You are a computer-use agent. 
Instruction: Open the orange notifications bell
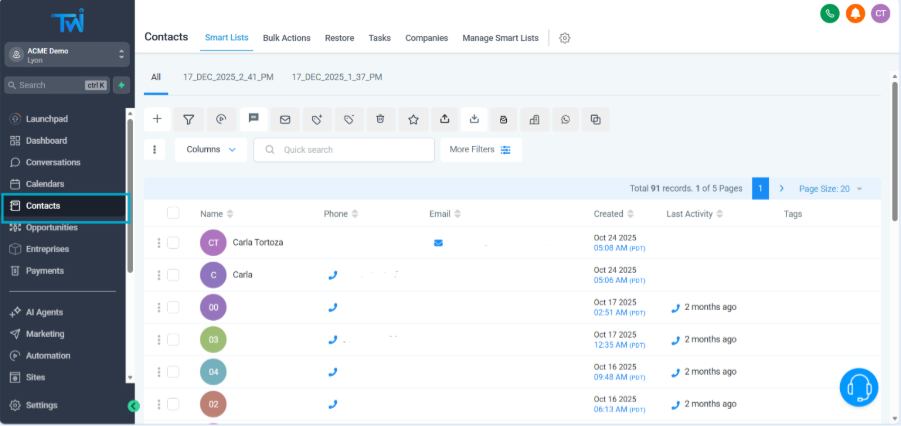pyautogui.click(x=855, y=13)
